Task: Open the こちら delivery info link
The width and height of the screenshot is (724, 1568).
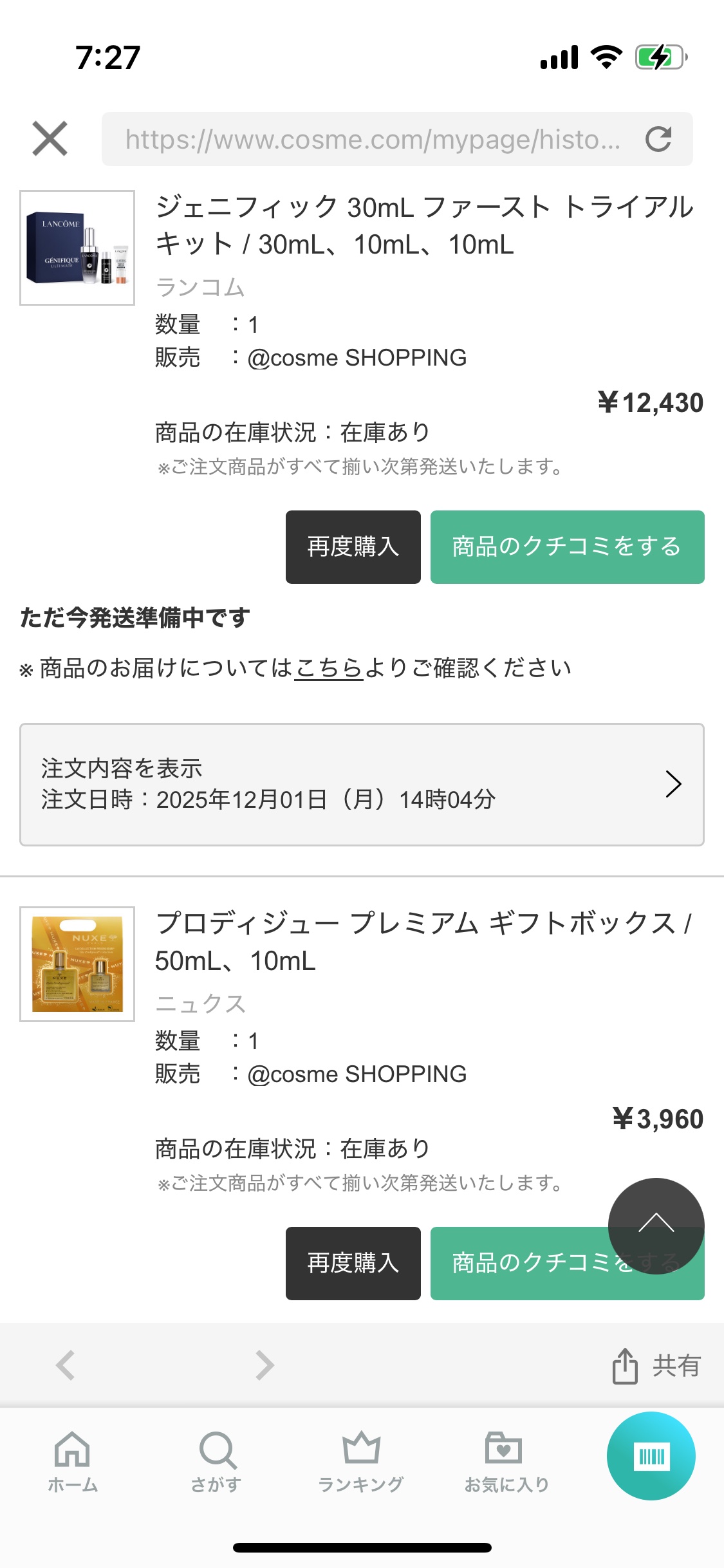Action: [x=329, y=668]
